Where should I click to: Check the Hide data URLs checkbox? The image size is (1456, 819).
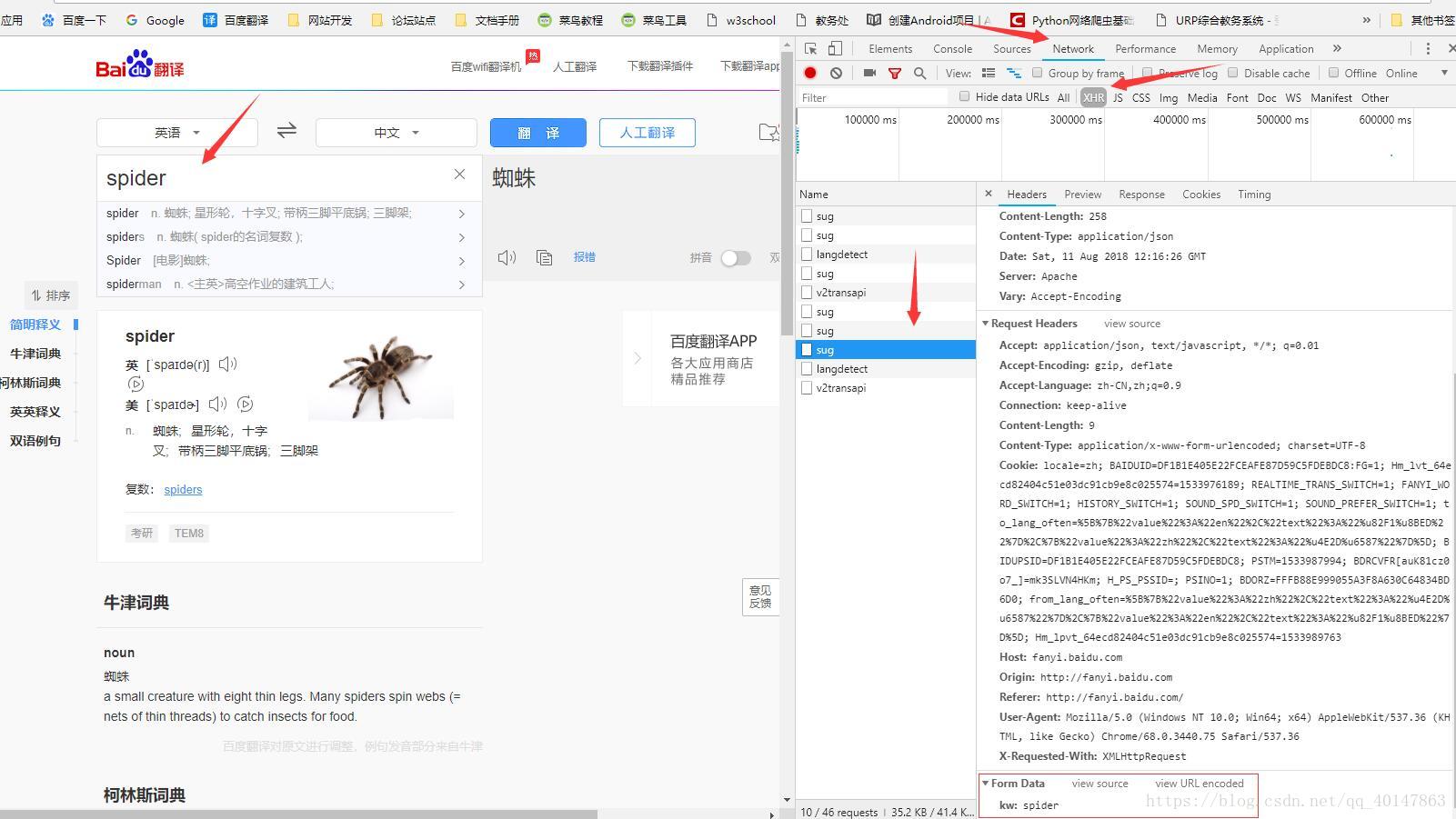coord(964,96)
